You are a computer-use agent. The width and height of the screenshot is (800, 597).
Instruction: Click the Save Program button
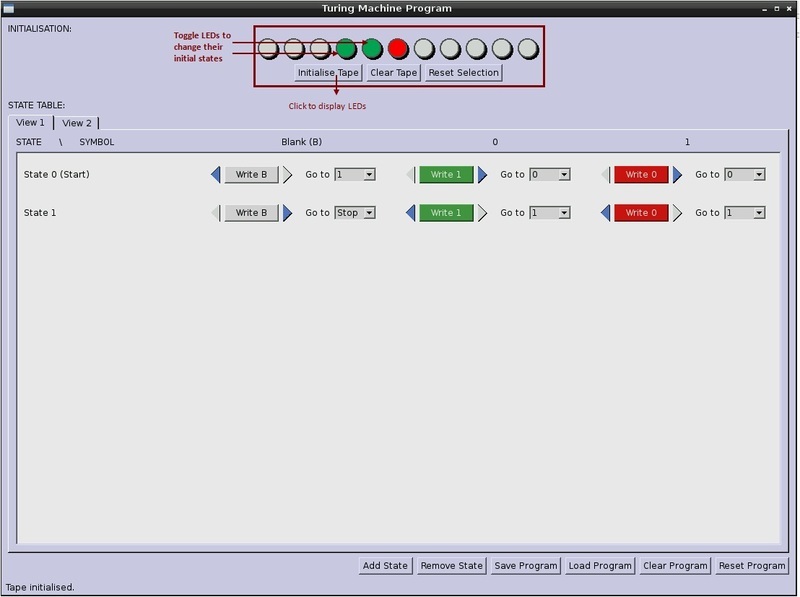pyautogui.click(x=526, y=566)
